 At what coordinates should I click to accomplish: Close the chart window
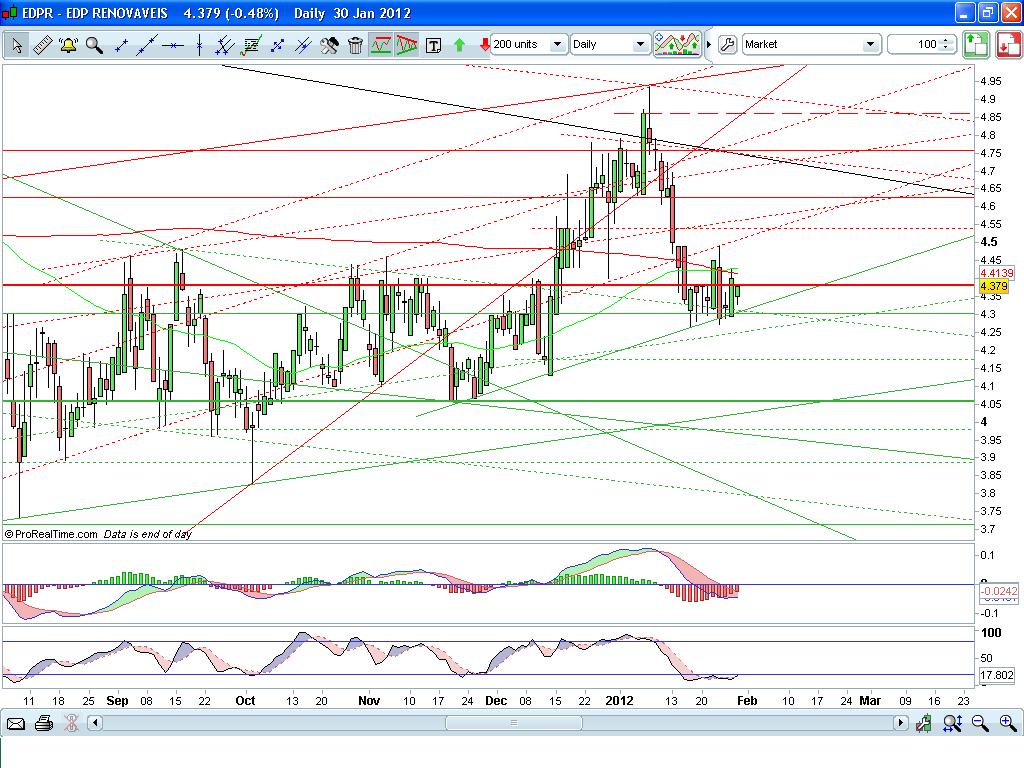coord(1010,12)
